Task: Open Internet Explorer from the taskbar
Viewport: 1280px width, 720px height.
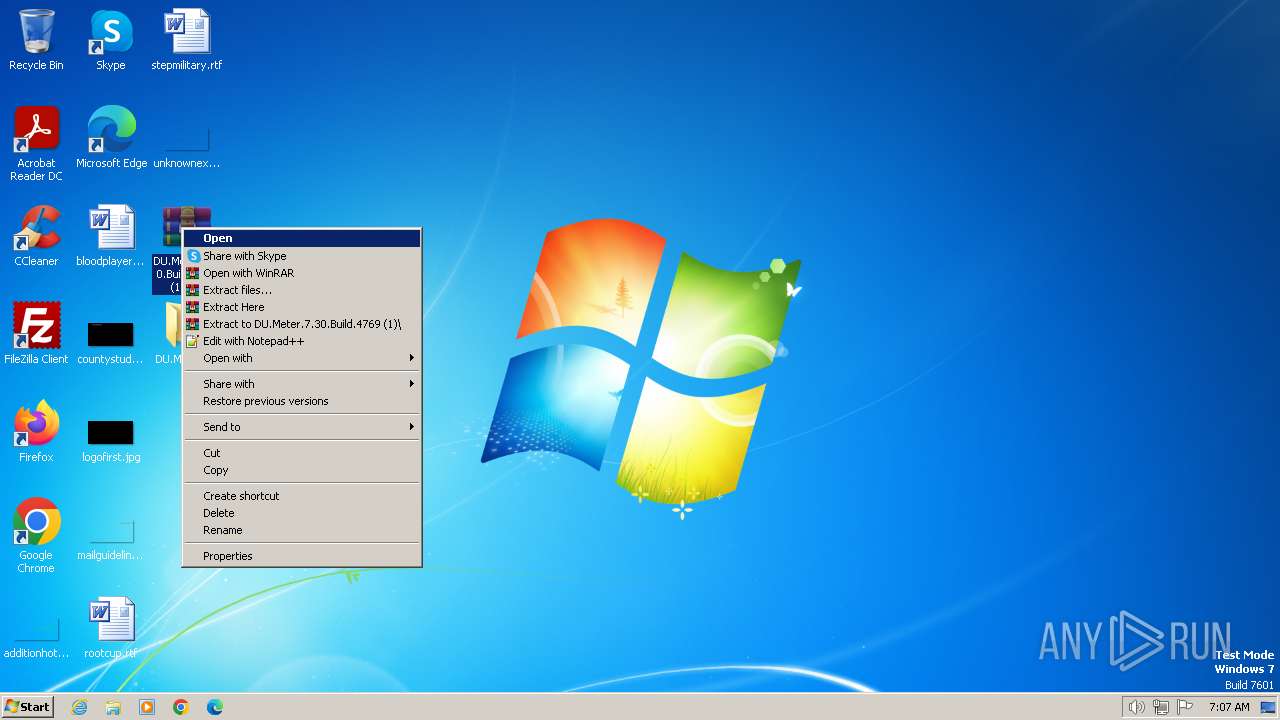Action: pyautogui.click(x=79, y=707)
